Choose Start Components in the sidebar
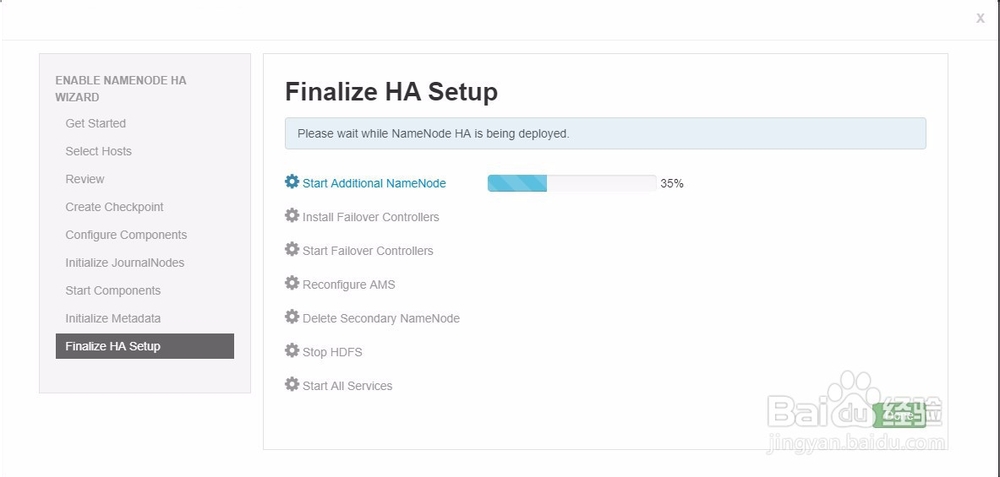 pos(113,291)
